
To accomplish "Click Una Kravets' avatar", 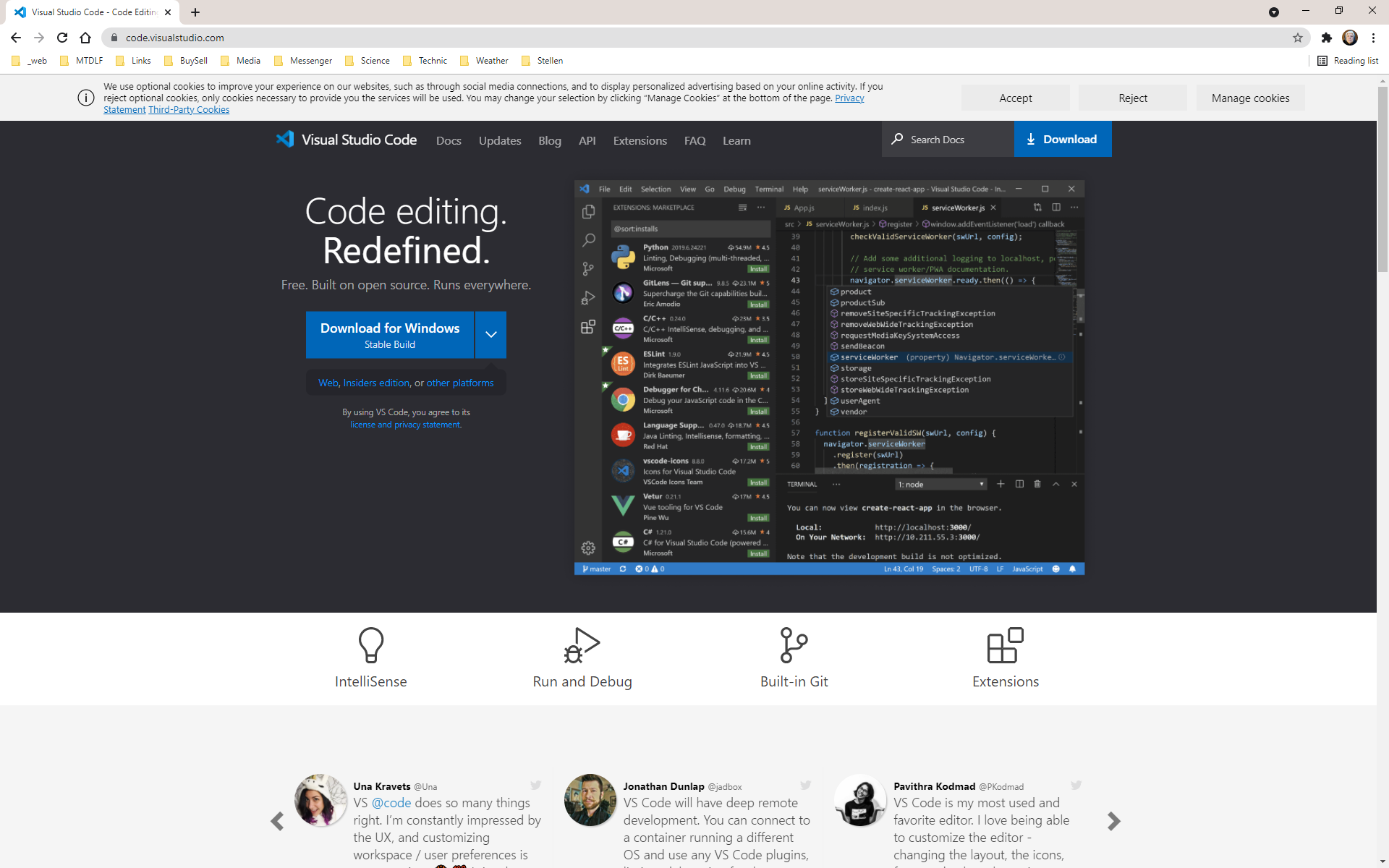I will (320, 800).
